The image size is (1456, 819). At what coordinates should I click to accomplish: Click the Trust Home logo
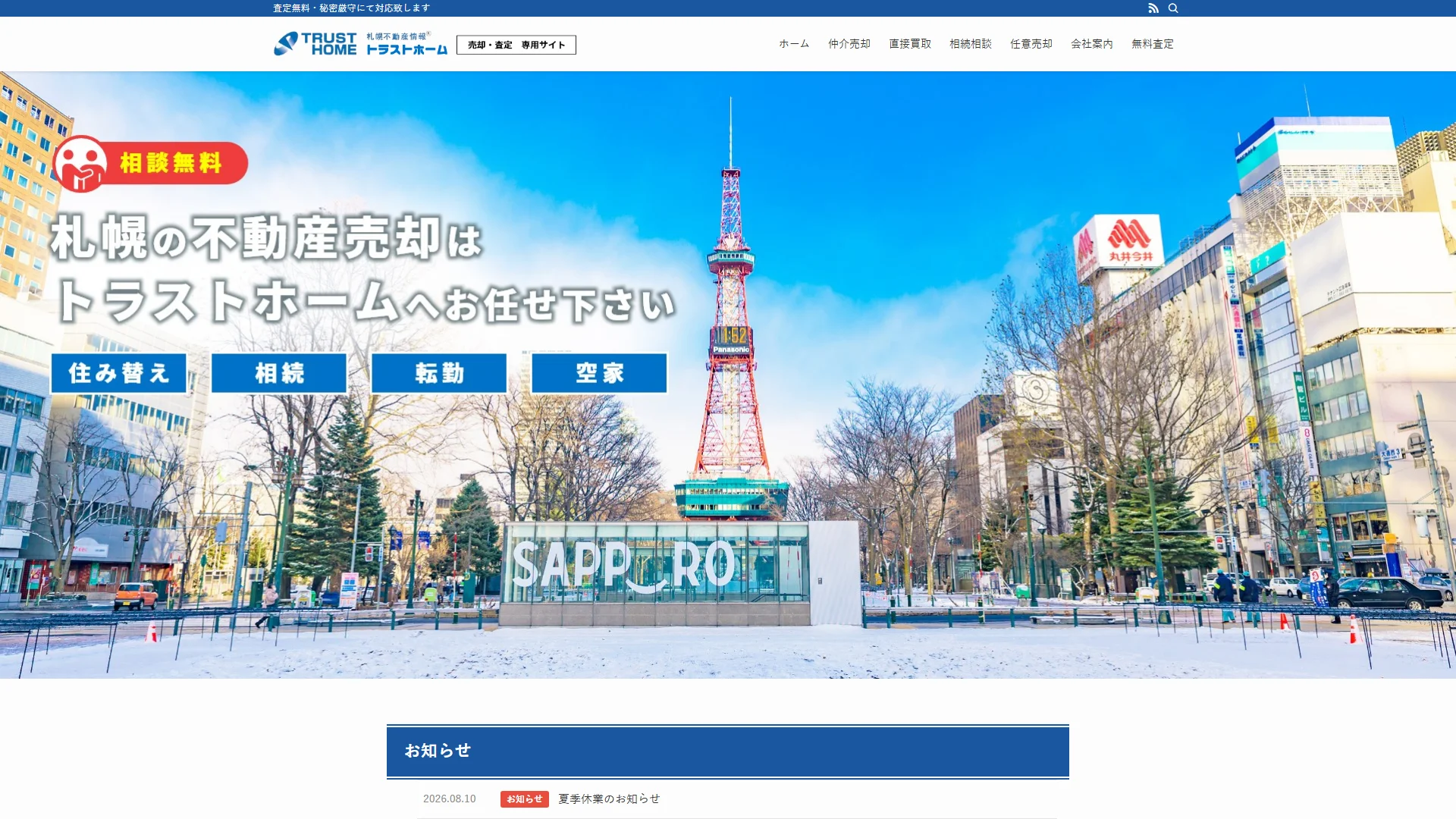click(360, 44)
